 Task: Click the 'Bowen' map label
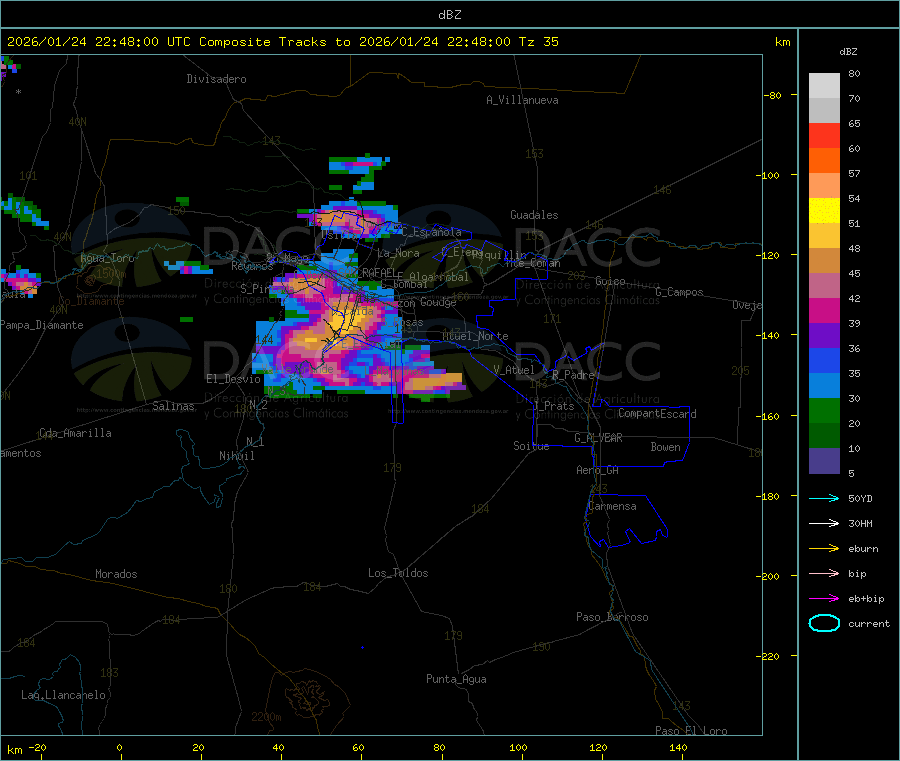pyautogui.click(x=666, y=447)
